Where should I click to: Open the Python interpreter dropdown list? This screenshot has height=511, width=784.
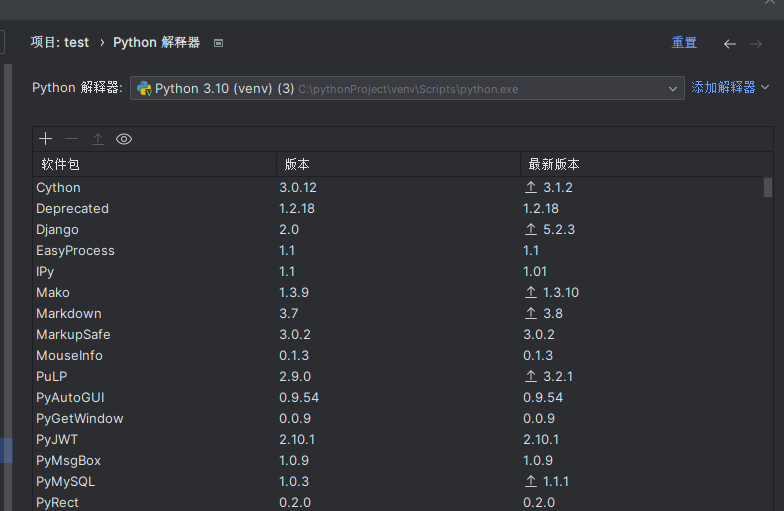click(x=672, y=89)
